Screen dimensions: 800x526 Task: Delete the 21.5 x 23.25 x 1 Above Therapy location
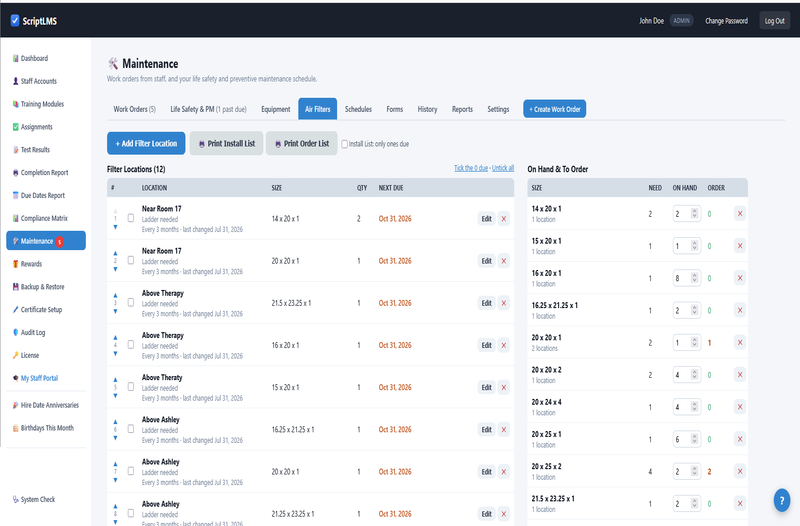(504, 303)
